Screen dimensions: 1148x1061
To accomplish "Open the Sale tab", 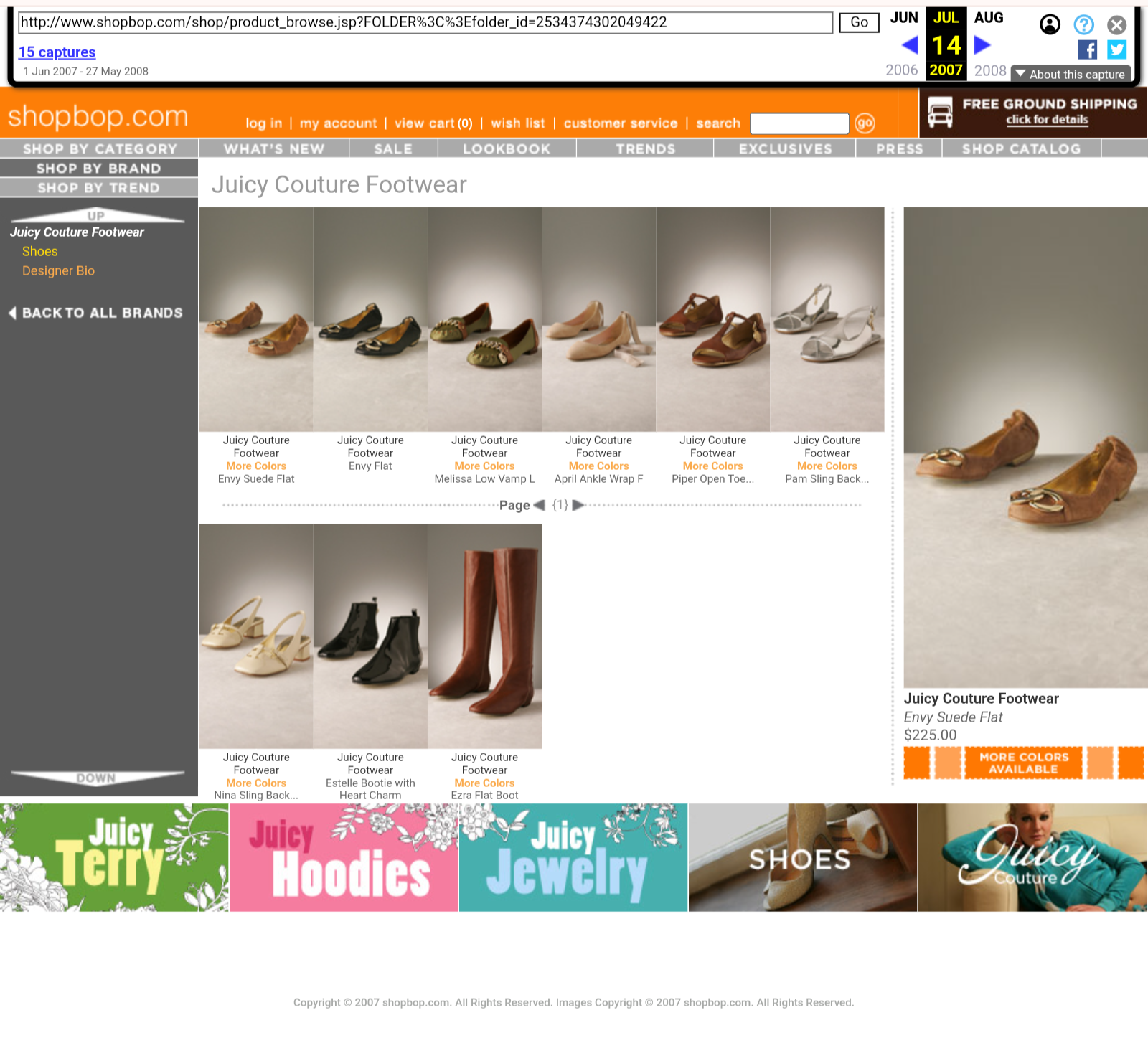I will point(393,148).
